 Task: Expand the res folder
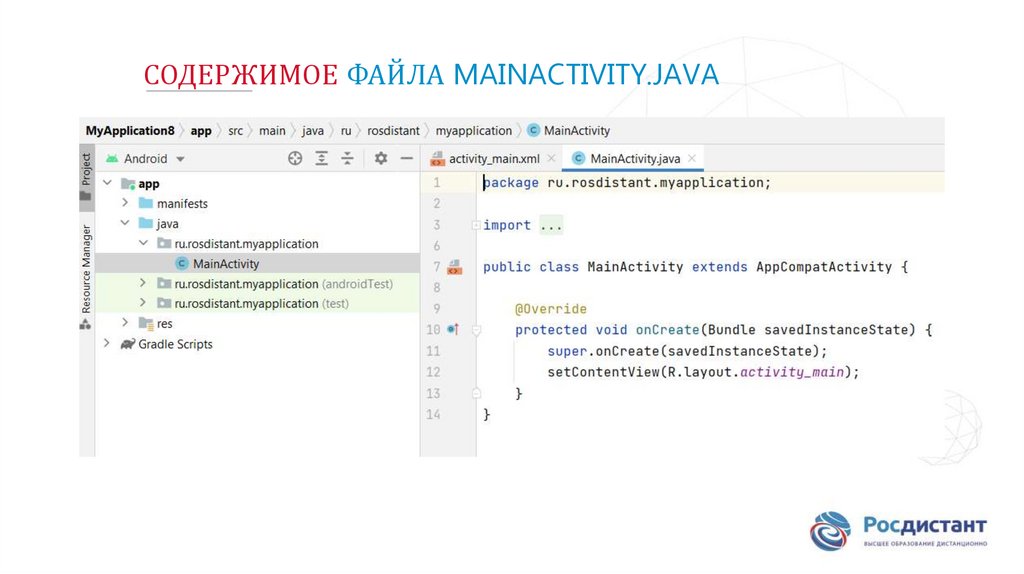(x=125, y=323)
